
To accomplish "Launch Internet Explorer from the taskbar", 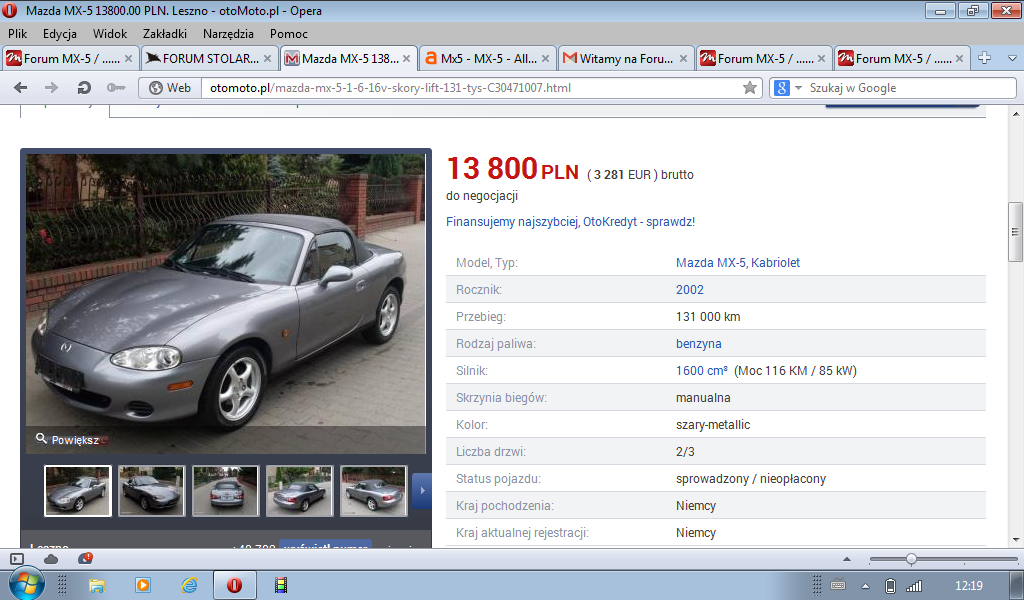I will coord(189,585).
